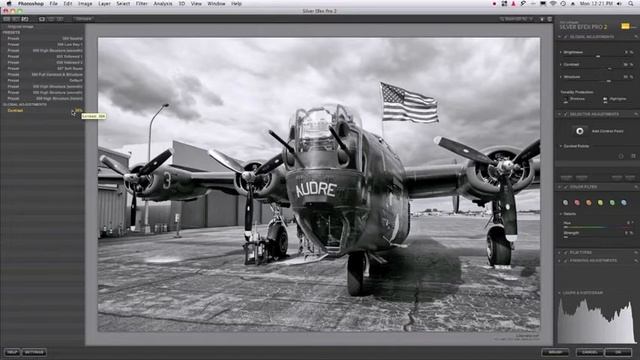The width and height of the screenshot is (640, 360).
Task: Expand the Structure sub-sliders
Action: pyautogui.click(x=561, y=77)
